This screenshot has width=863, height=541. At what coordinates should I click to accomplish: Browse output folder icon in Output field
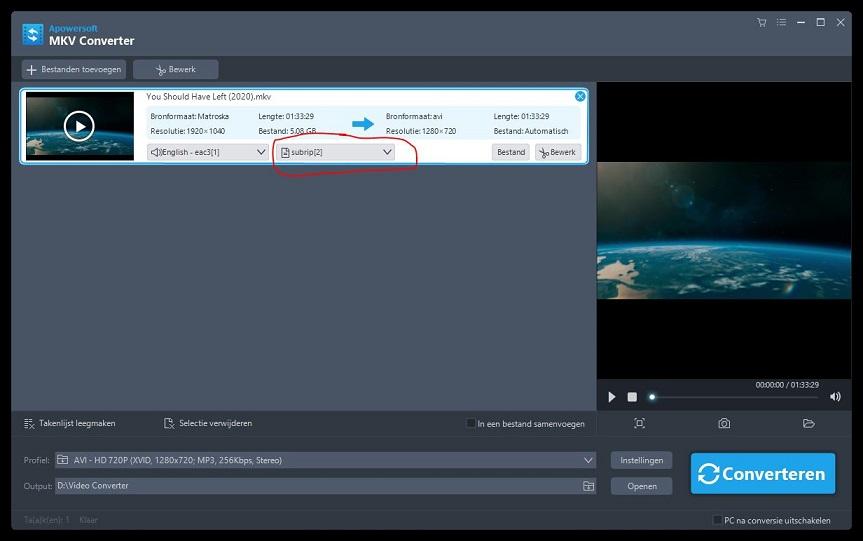point(588,486)
